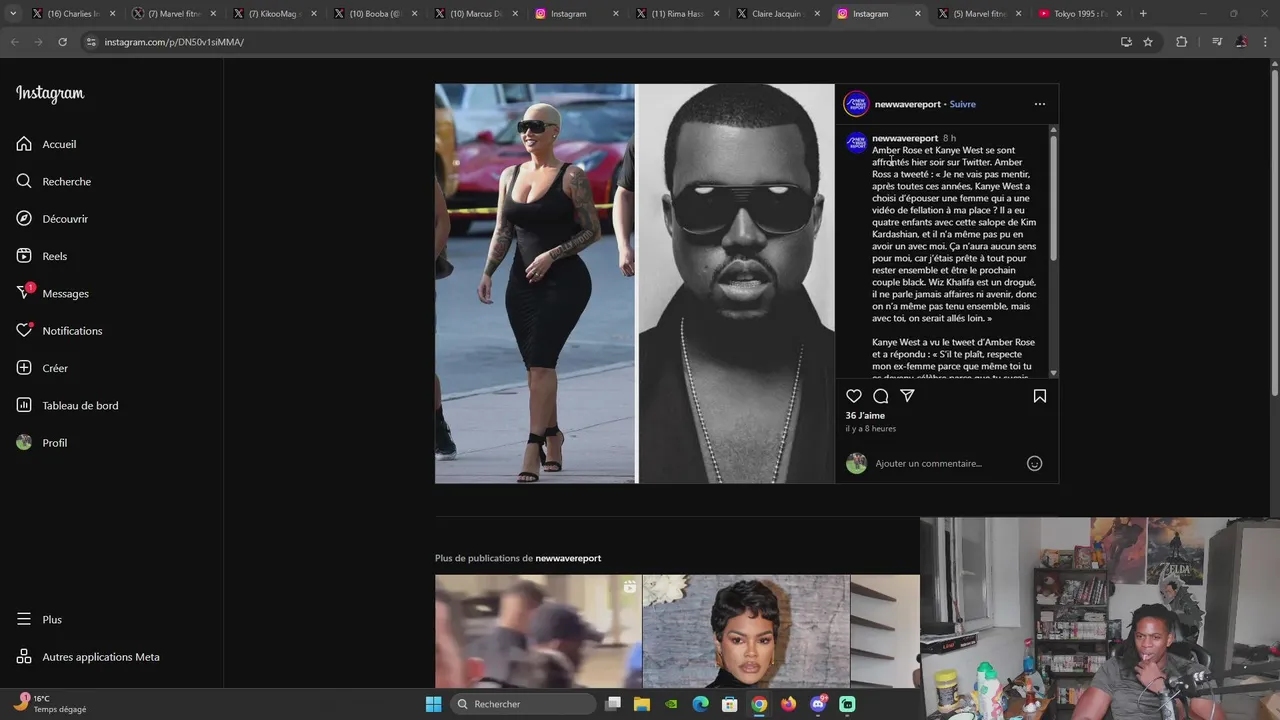Open File Explorer from the taskbar
This screenshot has width=1280, height=720.
click(x=642, y=704)
